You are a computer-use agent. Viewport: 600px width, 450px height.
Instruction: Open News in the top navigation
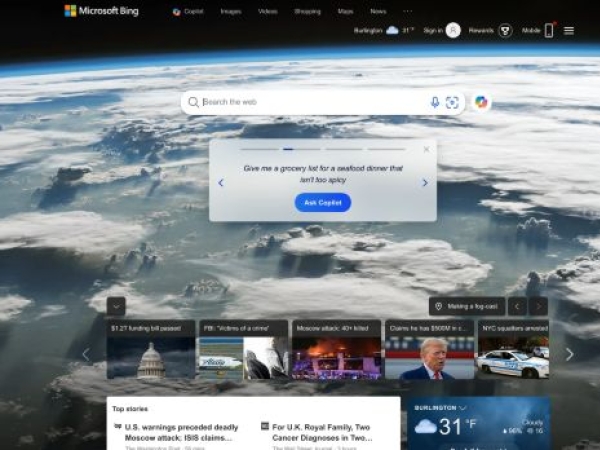click(x=378, y=11)
